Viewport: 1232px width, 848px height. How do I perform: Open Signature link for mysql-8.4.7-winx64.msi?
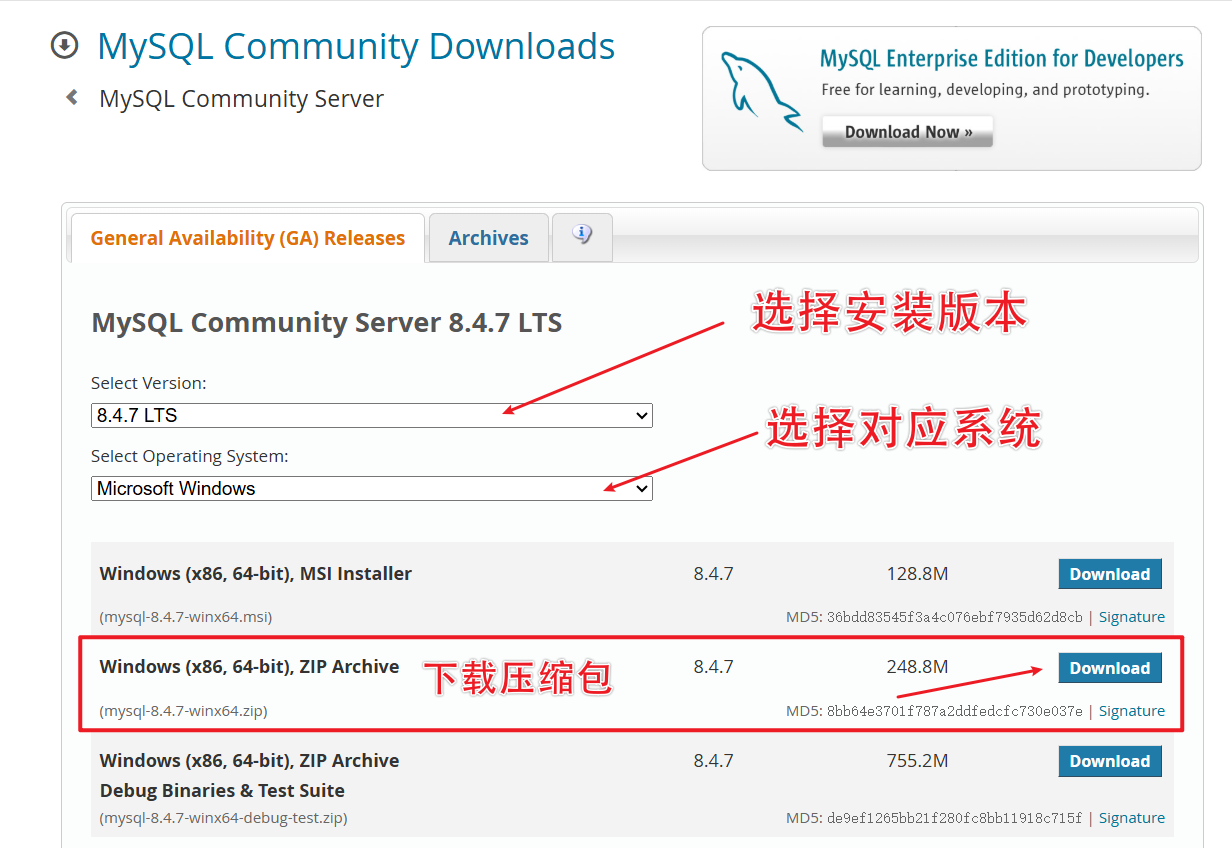1132,617
